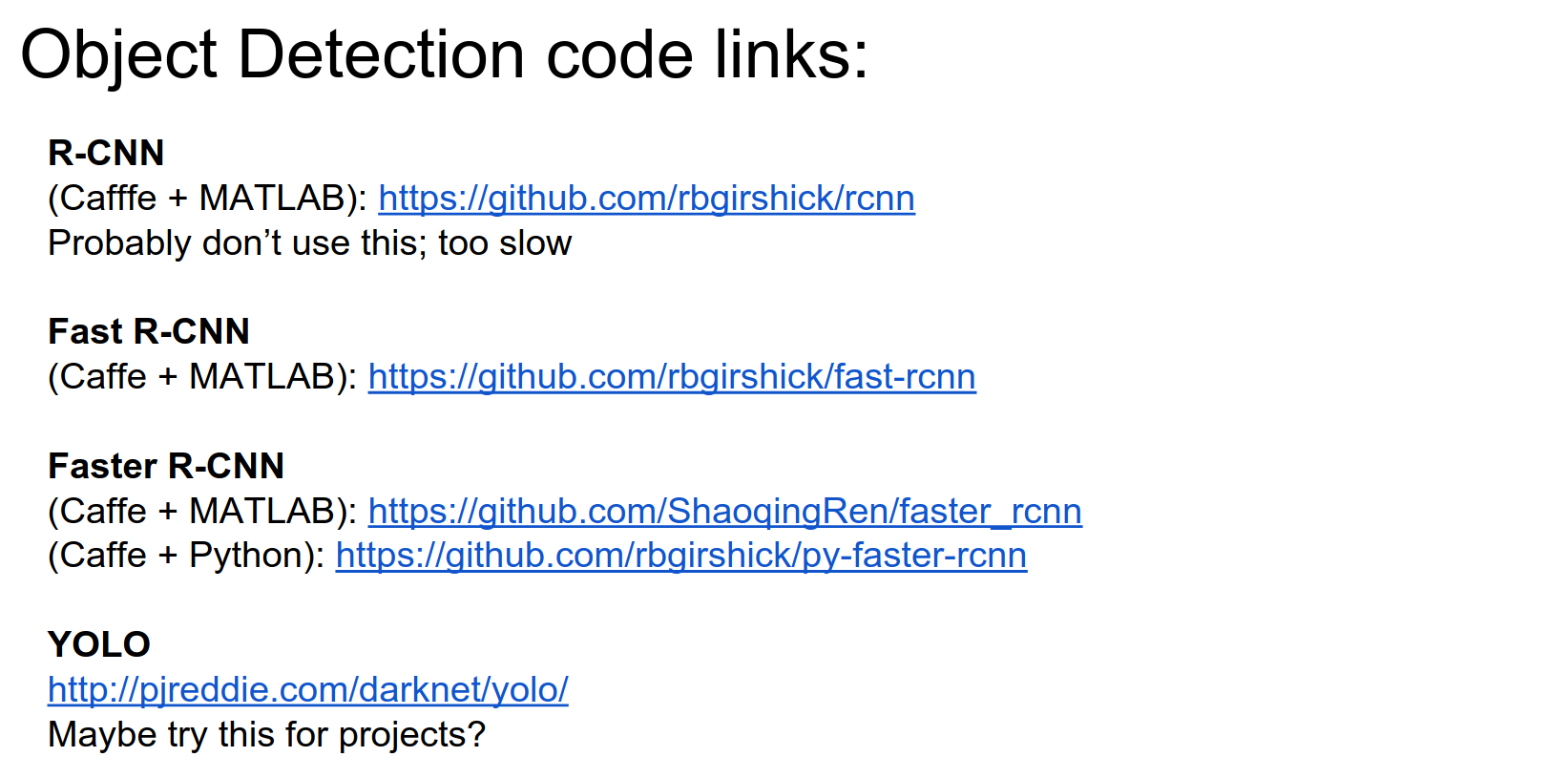Image resolution: width=1568 pixels, height=778 pixels.
Task: Click the bold 'Fast R-CNN' heading
Action: pos(148,331)
